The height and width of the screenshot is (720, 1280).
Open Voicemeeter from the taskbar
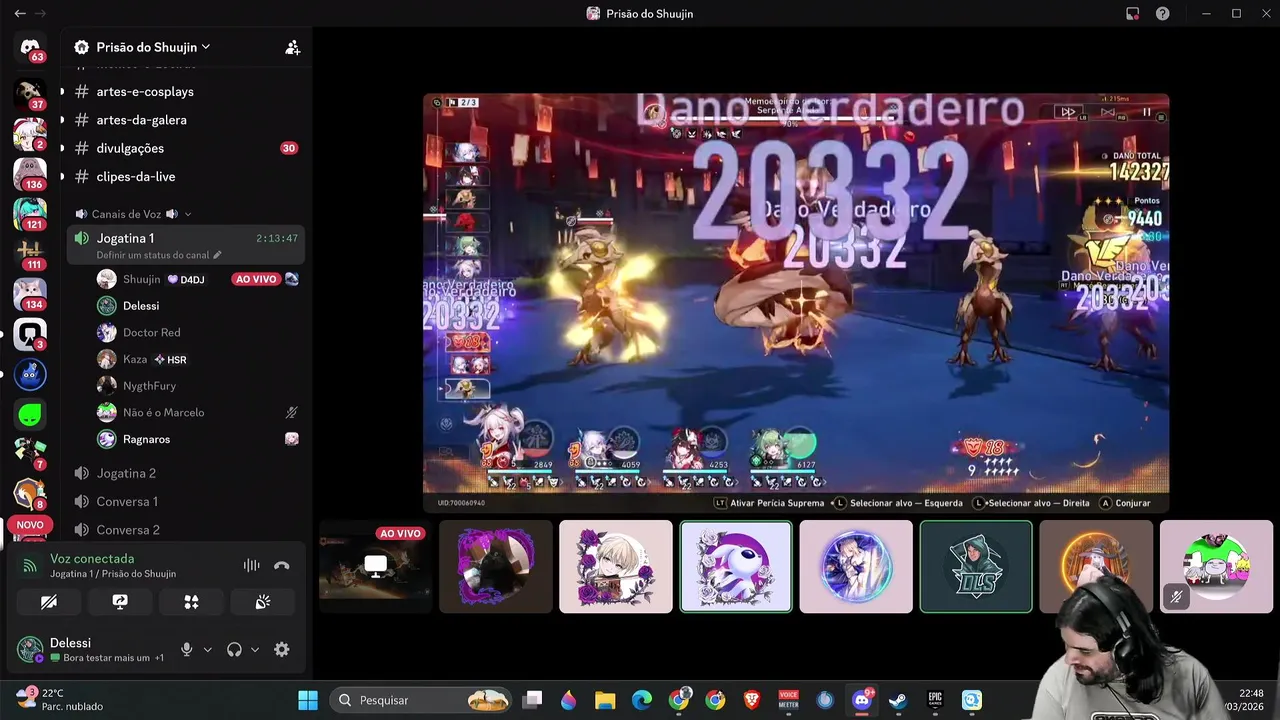788,700
